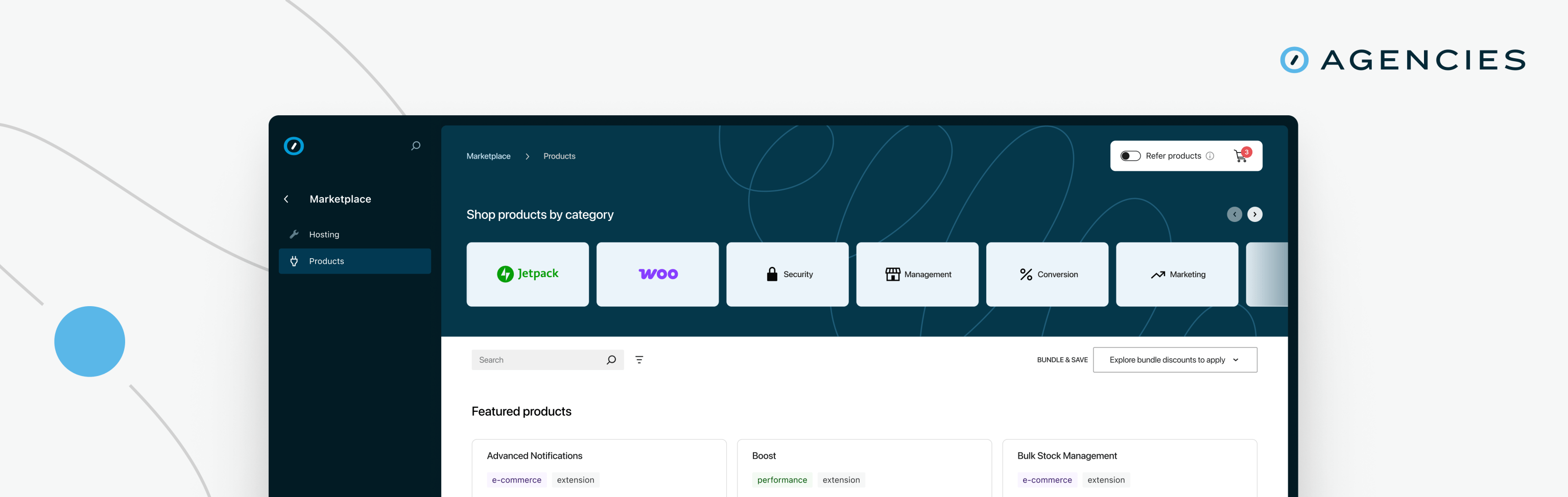Click the Jetpack category card logo
Image resolution: width=1568 pixels, height=497 pixels.
(527, 274)
